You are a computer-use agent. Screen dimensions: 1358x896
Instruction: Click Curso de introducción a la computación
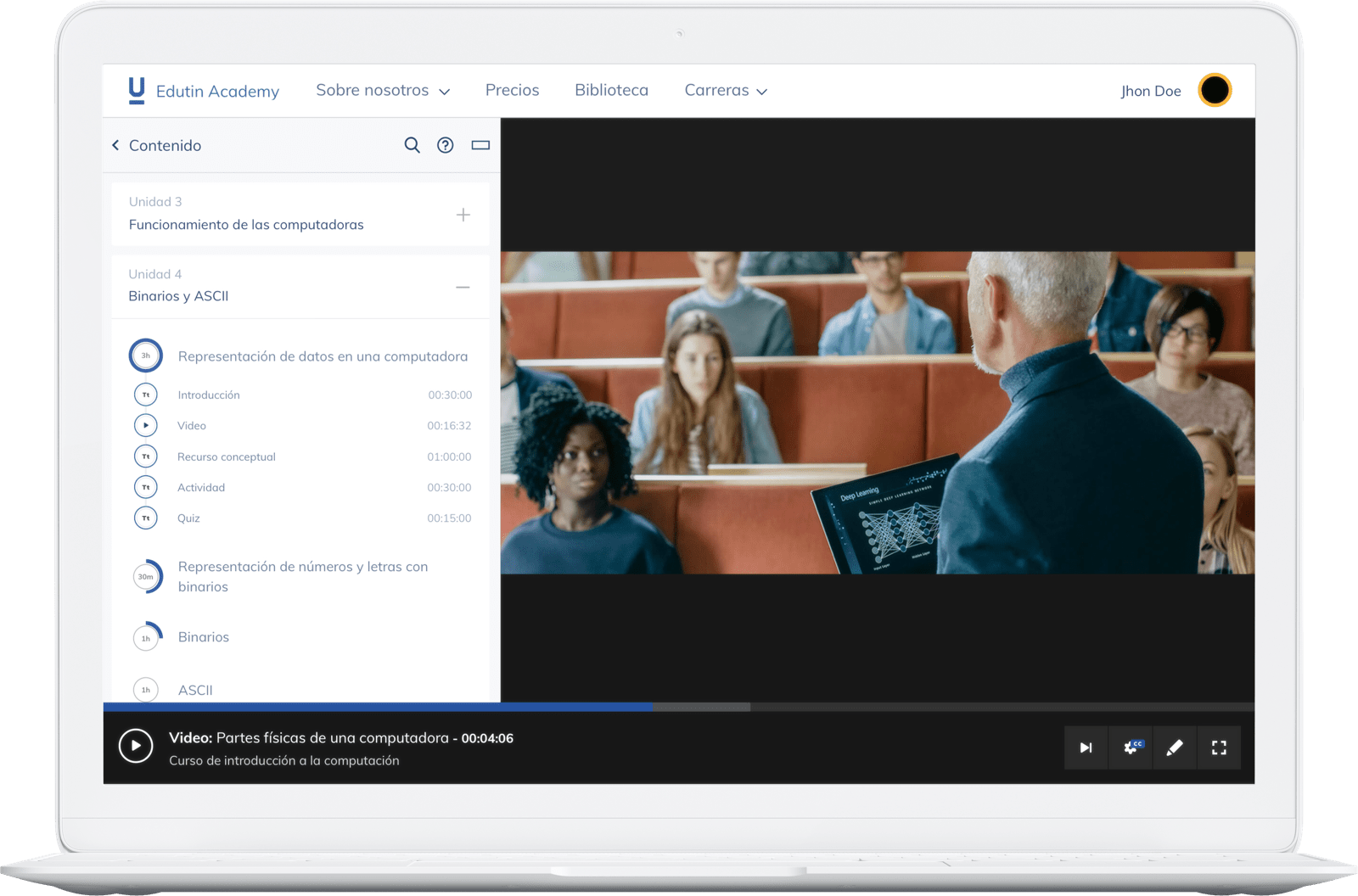pos(284,760)
